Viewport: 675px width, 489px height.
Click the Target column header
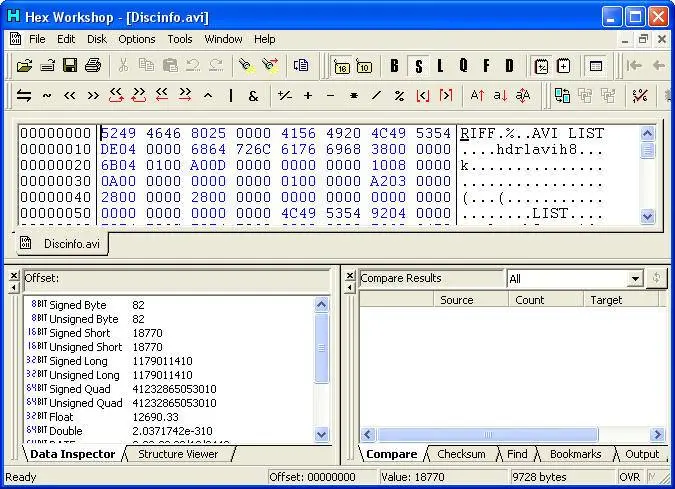[x=621, y=300]
